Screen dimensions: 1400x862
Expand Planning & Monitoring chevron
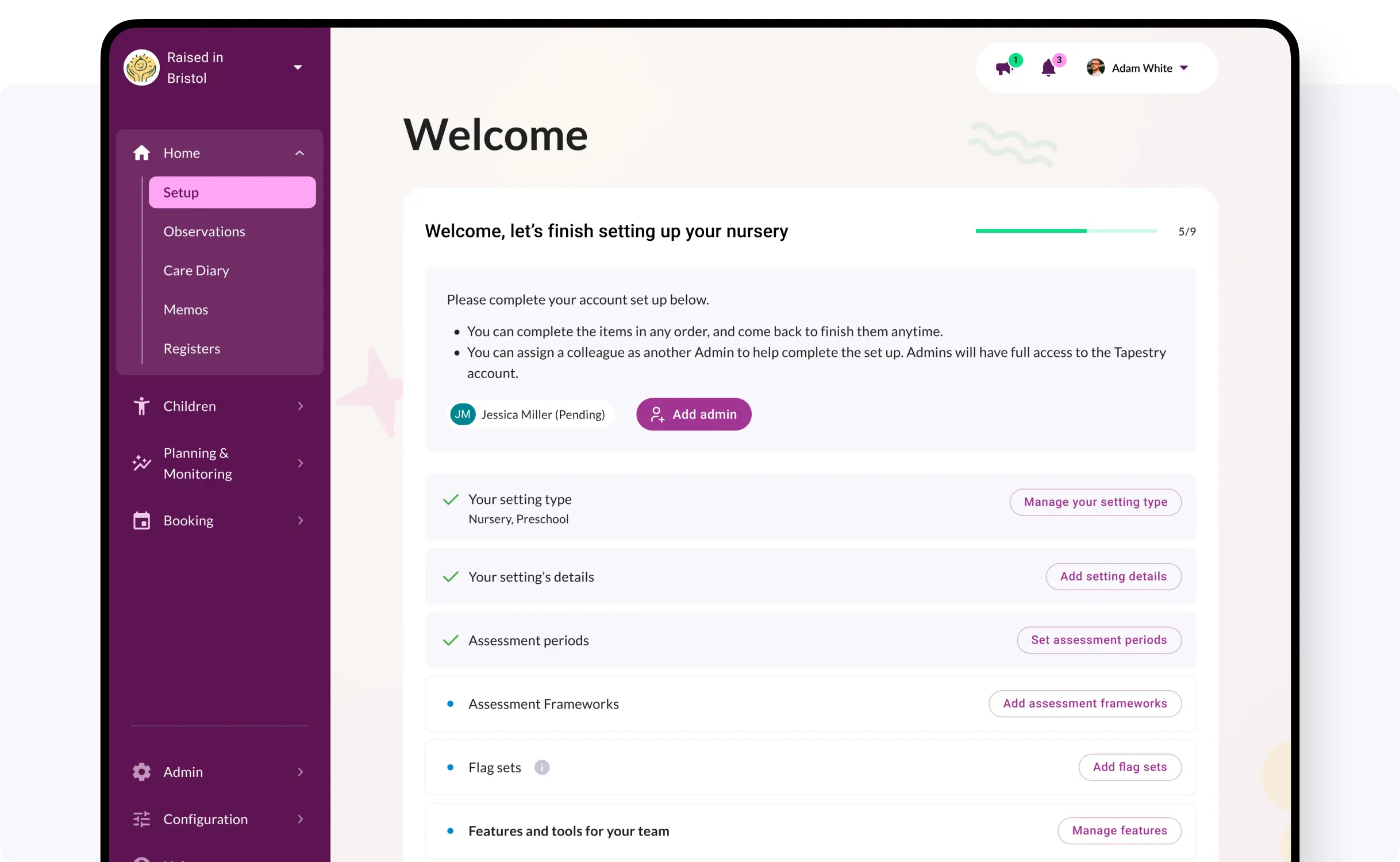click(x=300, y=463)
